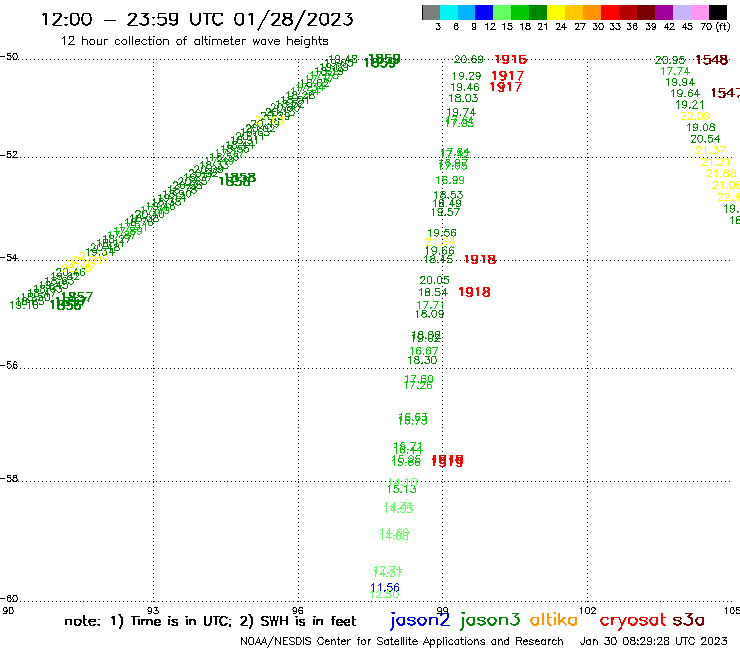Screen dimensions: 740x650
Task: Click the dark red '1548' time stamp
Action: coord(712,60)
